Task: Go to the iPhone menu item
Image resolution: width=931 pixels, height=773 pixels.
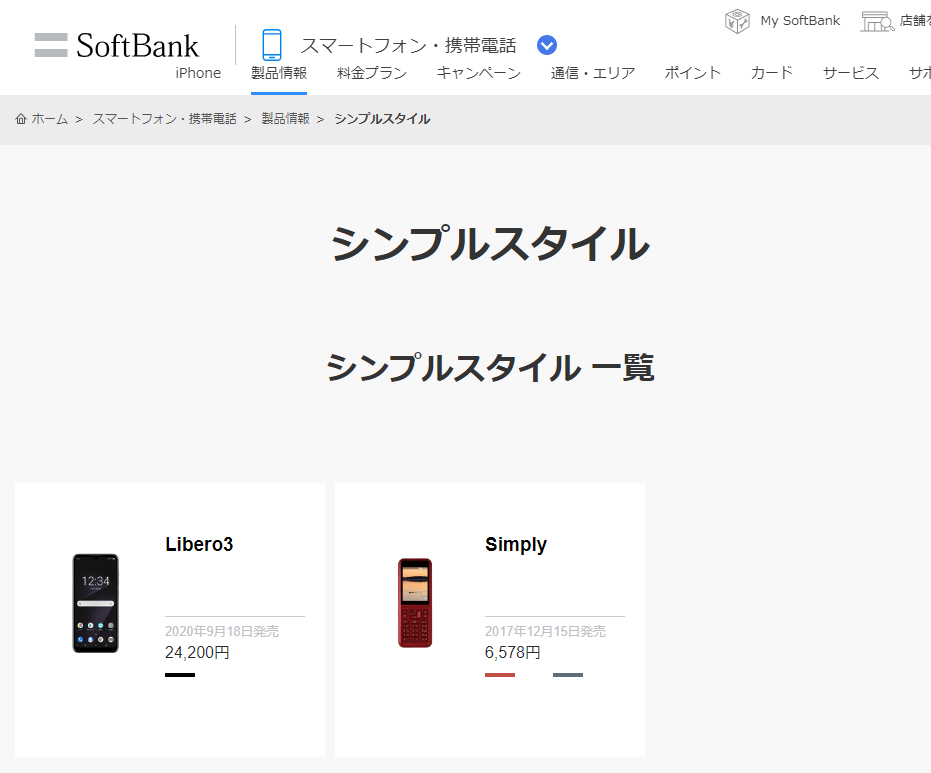Action: coord(198,73)
